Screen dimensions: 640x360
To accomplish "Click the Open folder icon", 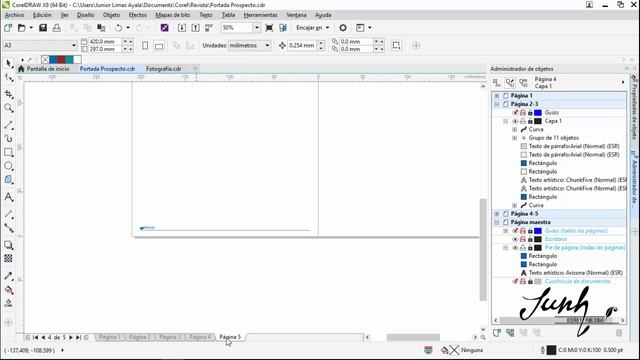I will tap(22, 28).
